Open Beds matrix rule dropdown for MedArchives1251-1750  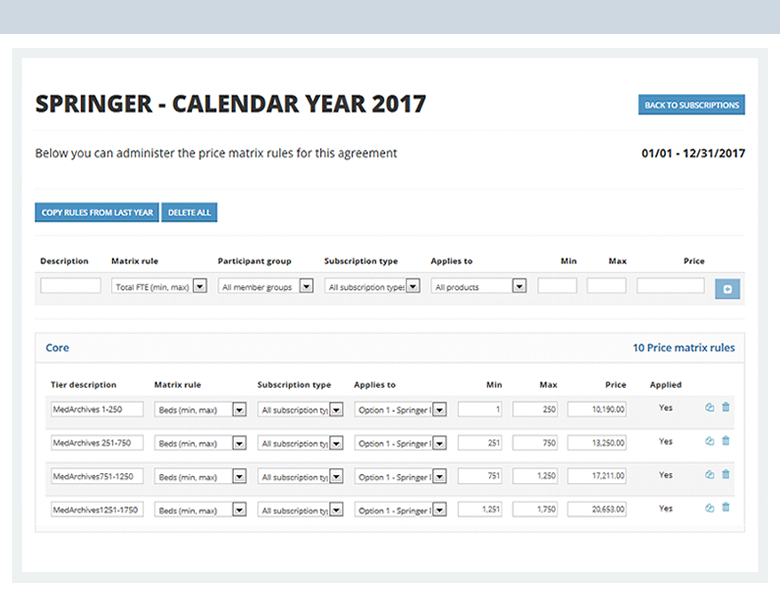pyautogui.click(x=200, y=509)
